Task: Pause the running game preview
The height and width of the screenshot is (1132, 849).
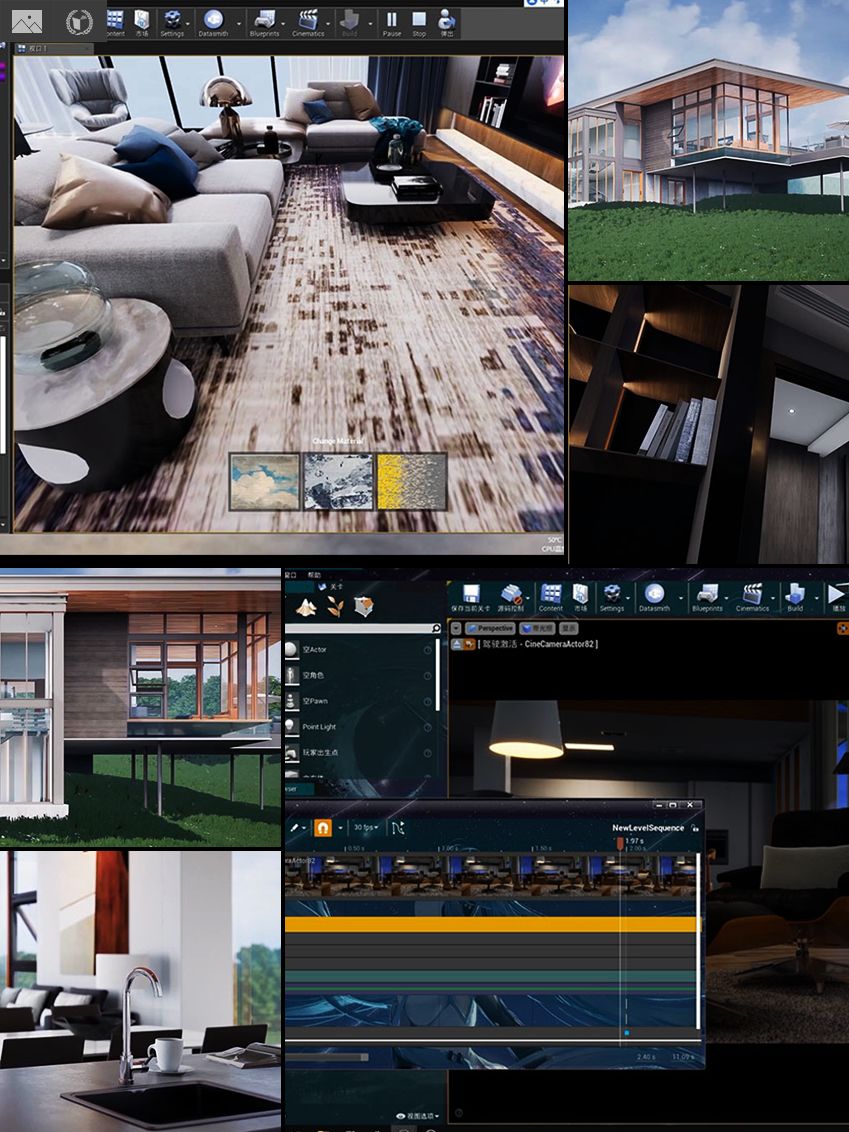Action: [x=394, y=20]
